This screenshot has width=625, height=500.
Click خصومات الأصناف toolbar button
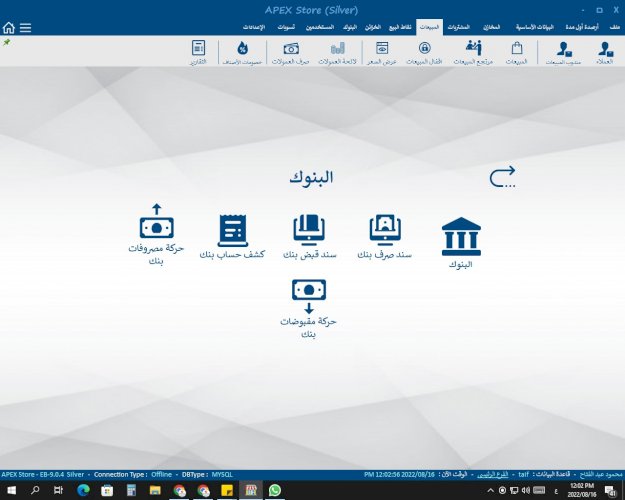pyautogui.click(x=242, y=52)
